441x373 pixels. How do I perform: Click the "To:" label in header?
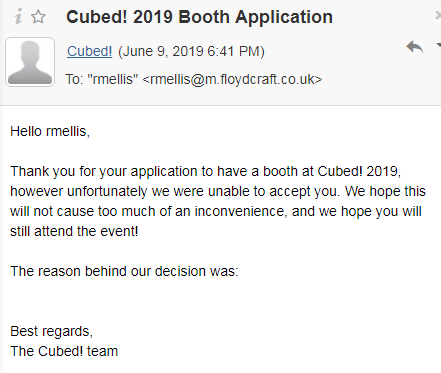point(74,79)
